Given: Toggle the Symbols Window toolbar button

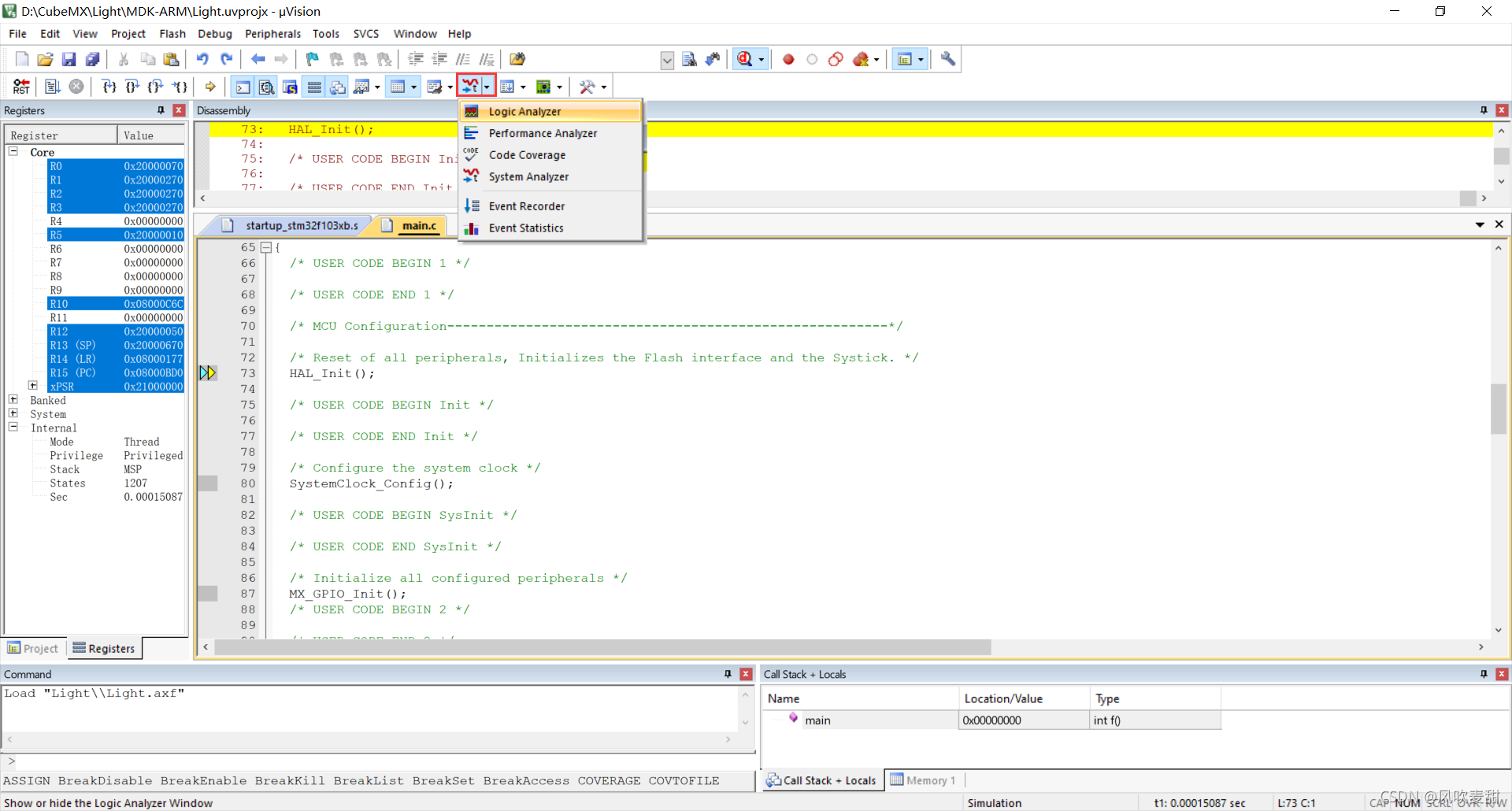Looking at the screenshot, I should pyautogui.click(x=291, y=87).
